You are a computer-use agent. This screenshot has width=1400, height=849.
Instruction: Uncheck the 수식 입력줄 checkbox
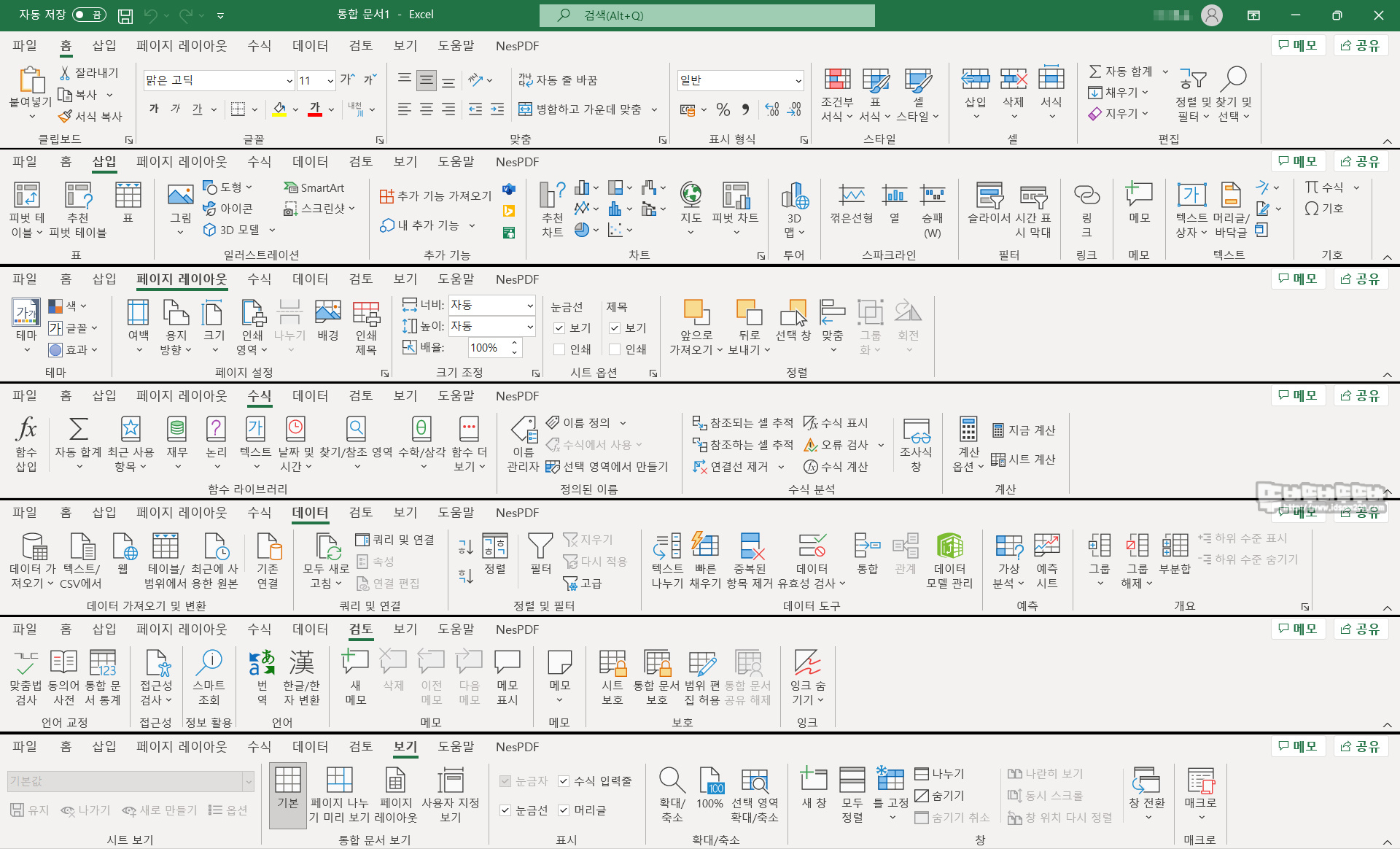[x=564, y=781]
